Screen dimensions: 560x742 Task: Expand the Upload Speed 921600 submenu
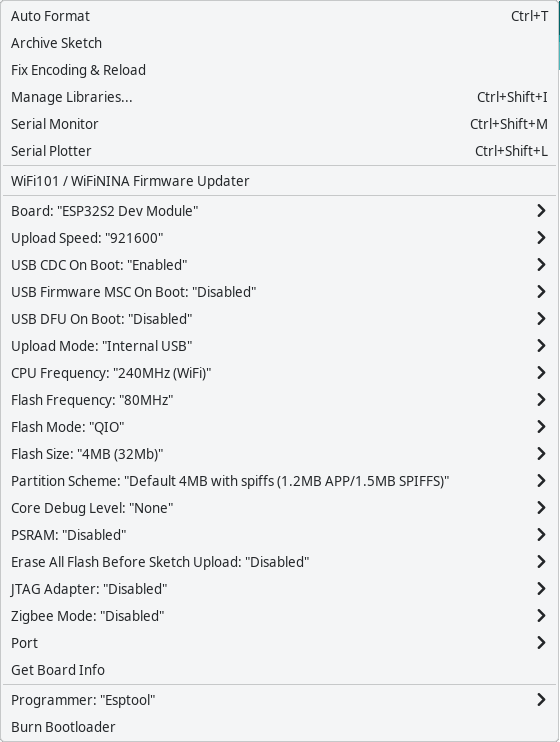pos(280,238)
